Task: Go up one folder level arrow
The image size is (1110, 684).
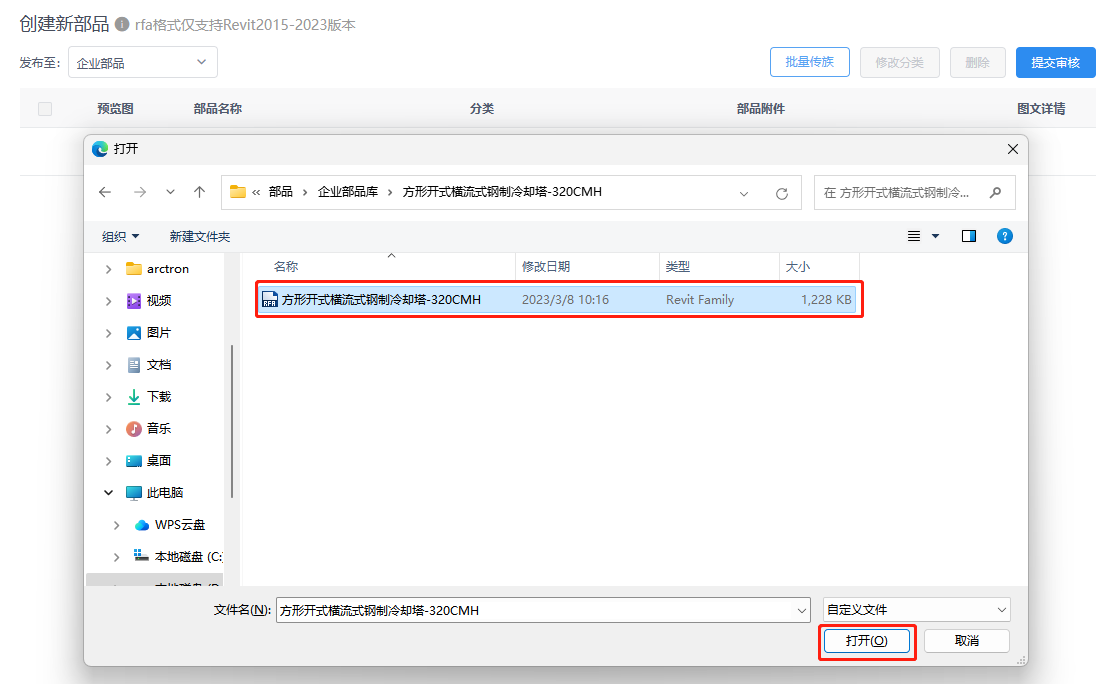Action: pyautogui.click(x=200, y=192)
